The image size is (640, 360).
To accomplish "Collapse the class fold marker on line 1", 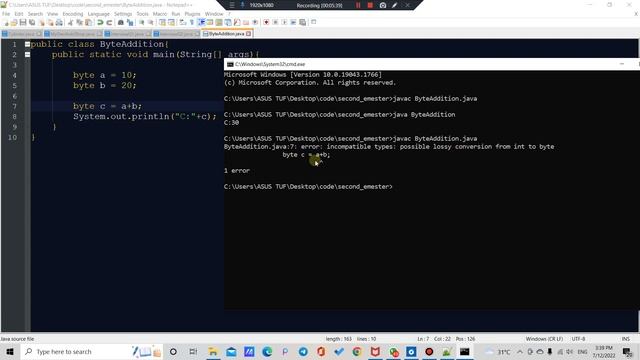I will (x=27, y=44).
